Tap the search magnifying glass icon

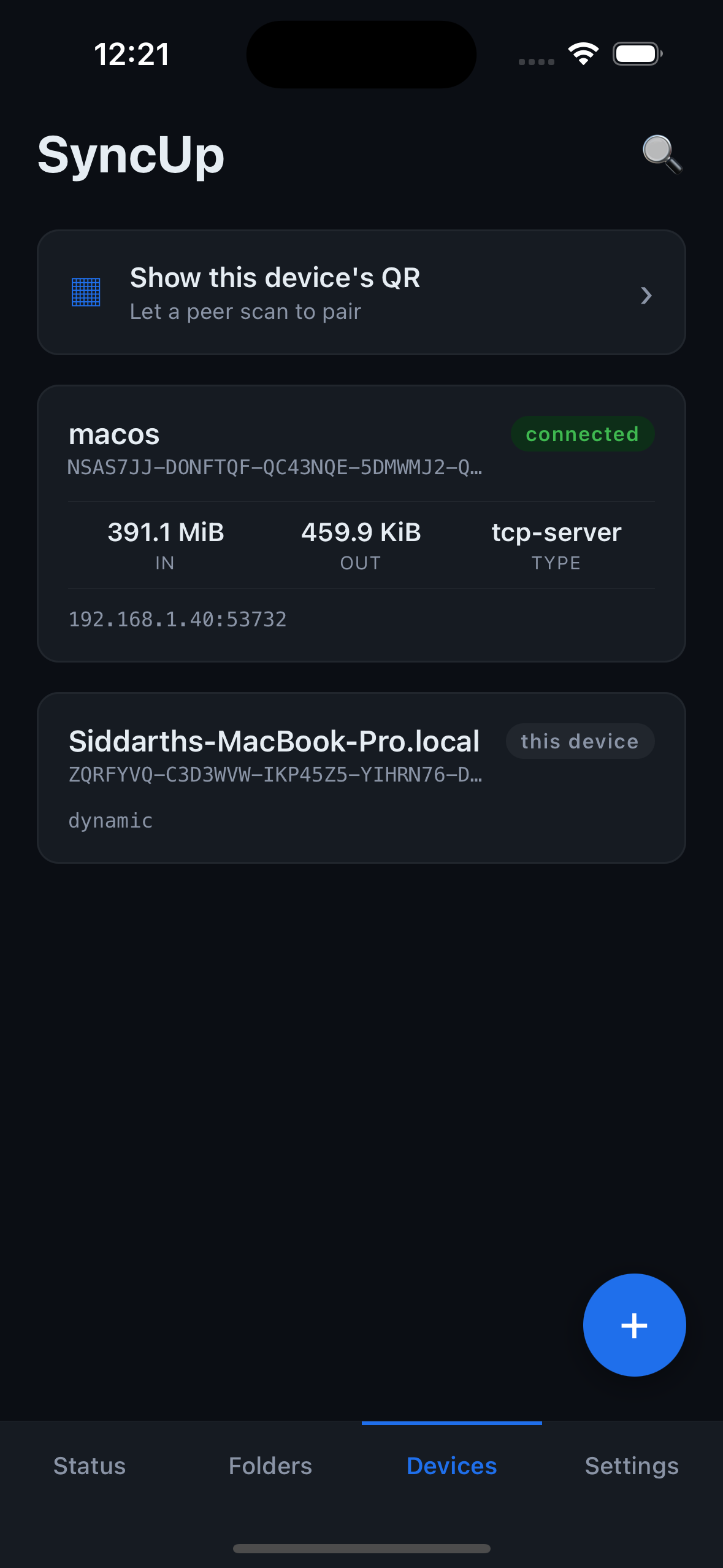pos(662,154)
